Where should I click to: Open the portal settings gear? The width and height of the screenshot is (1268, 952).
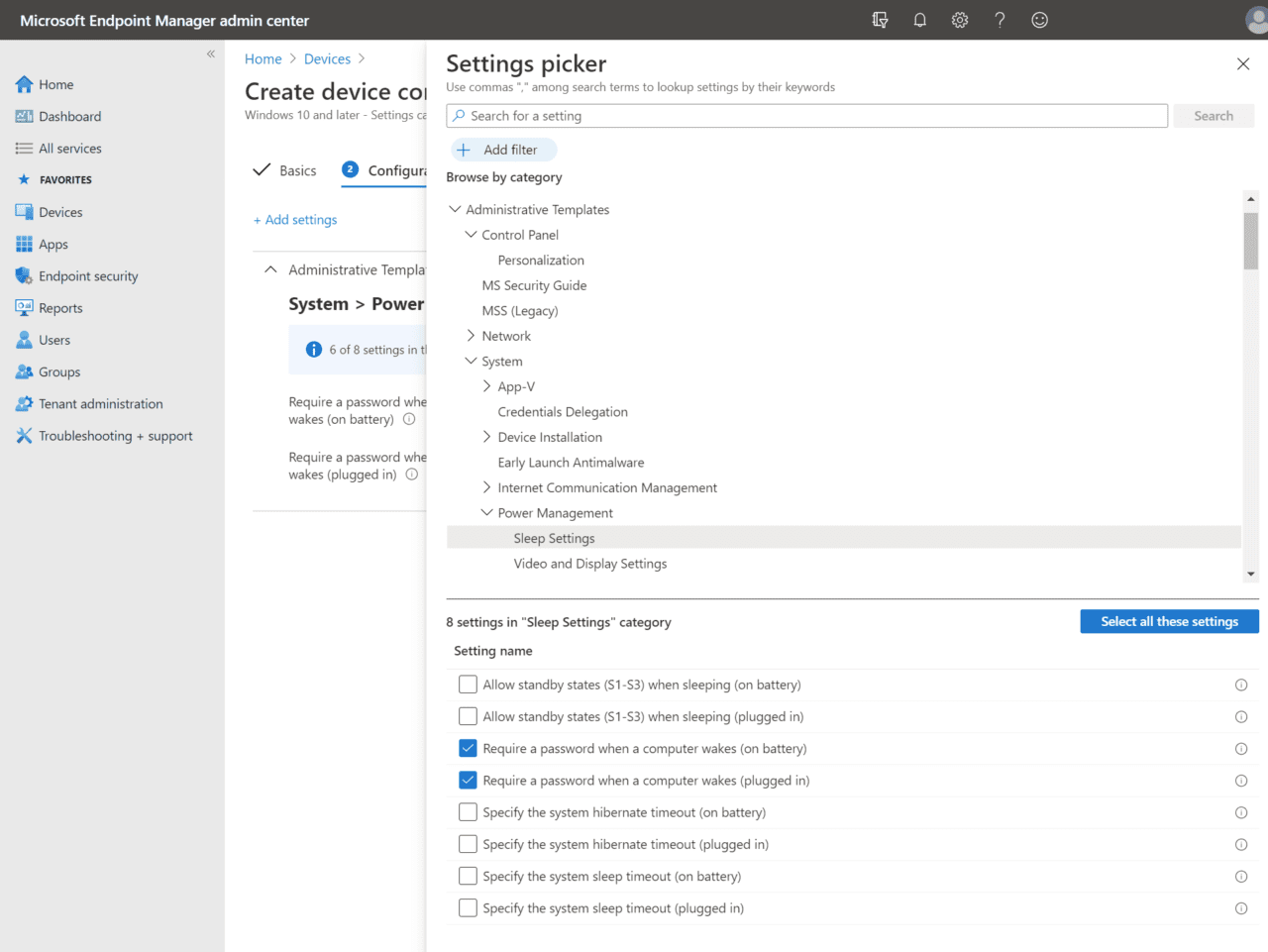[960, 20]
